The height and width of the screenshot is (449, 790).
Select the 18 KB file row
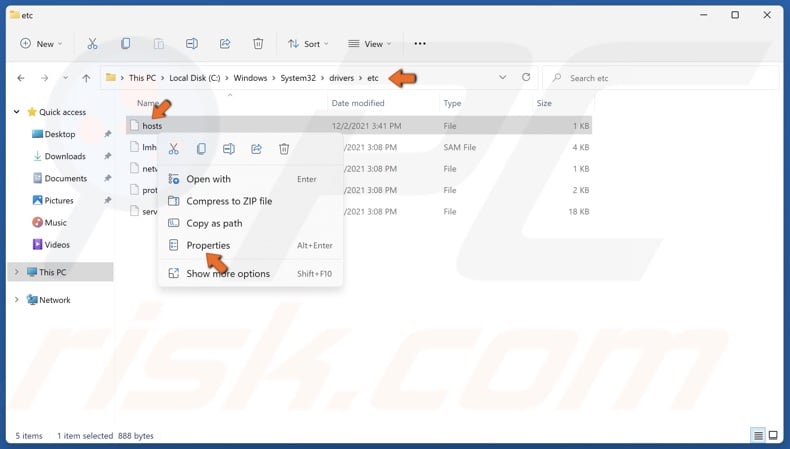pyautogui.click(x=359, y=212)
